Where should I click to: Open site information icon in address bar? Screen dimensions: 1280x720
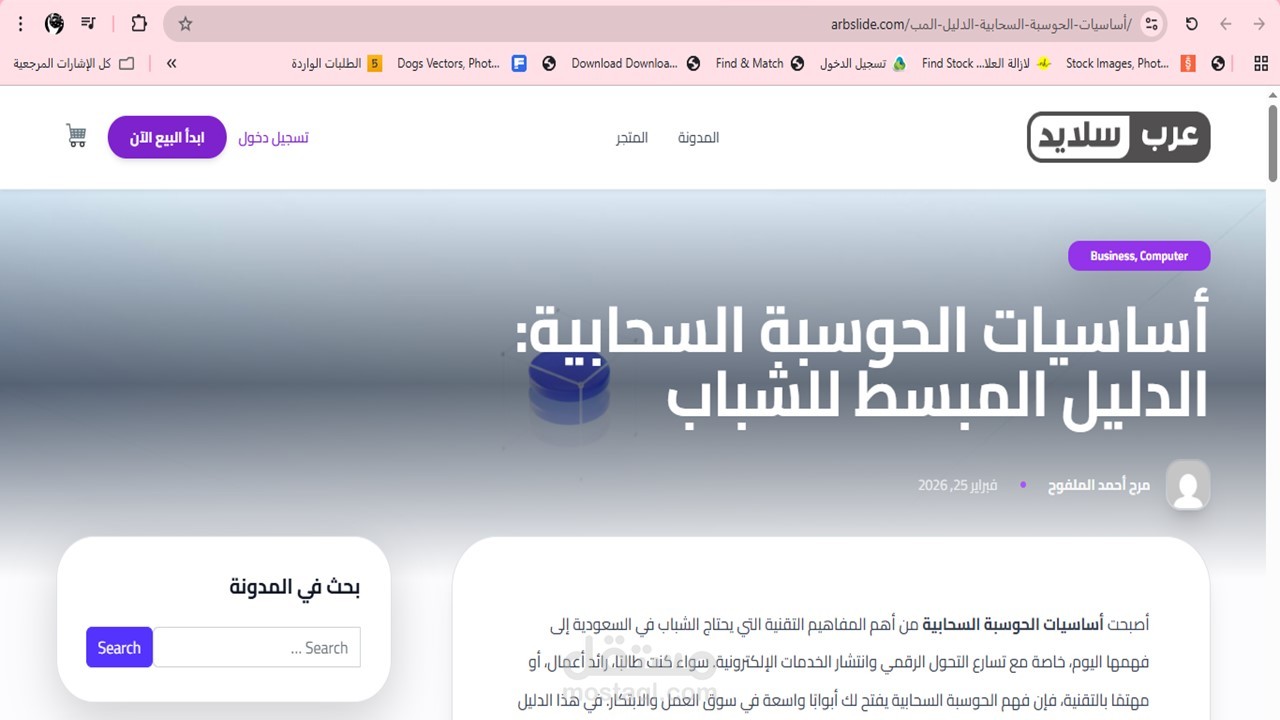pyautogui.click(x=1151, y=24)
